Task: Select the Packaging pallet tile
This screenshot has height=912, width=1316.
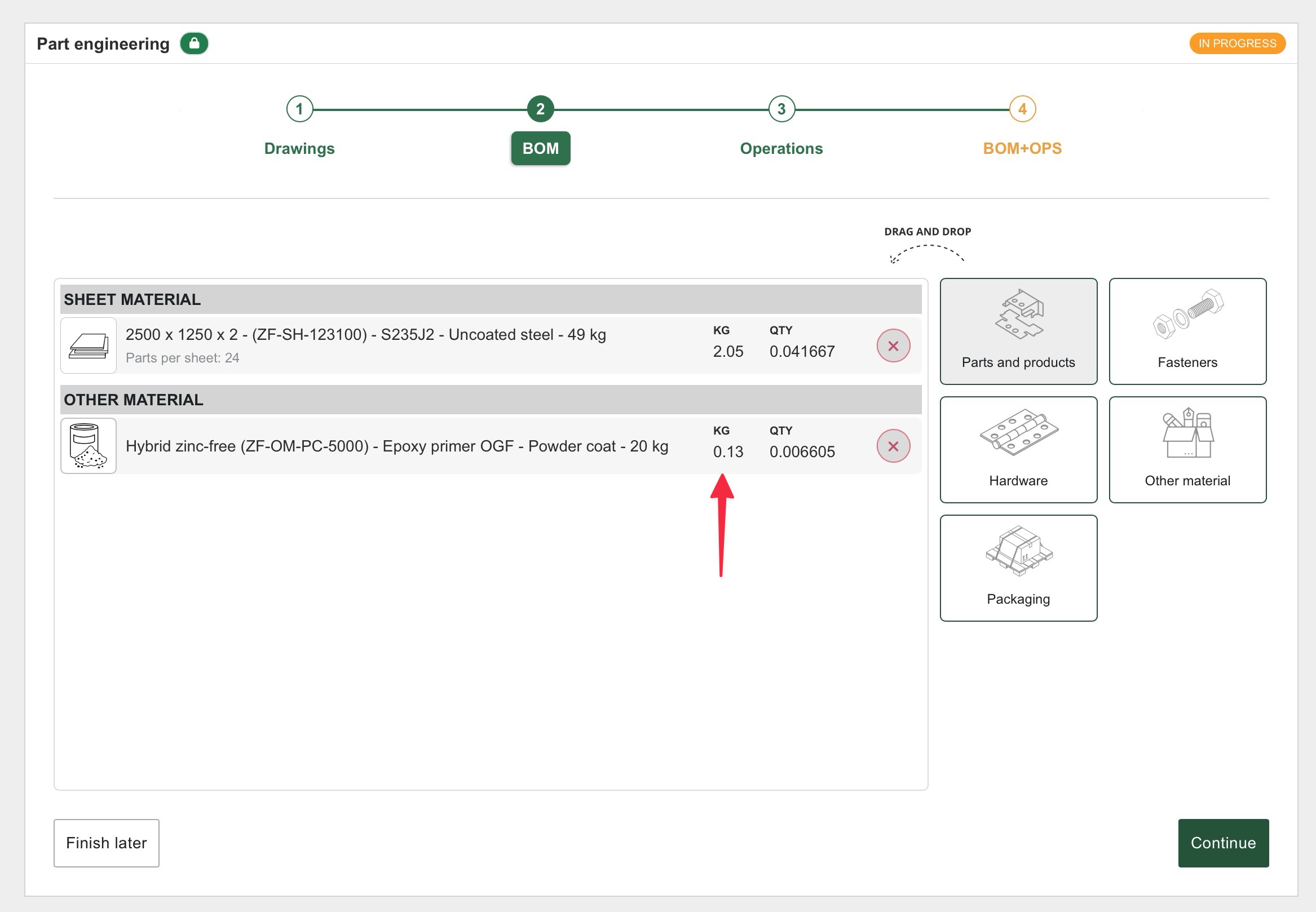Action: pos(1018,568)
